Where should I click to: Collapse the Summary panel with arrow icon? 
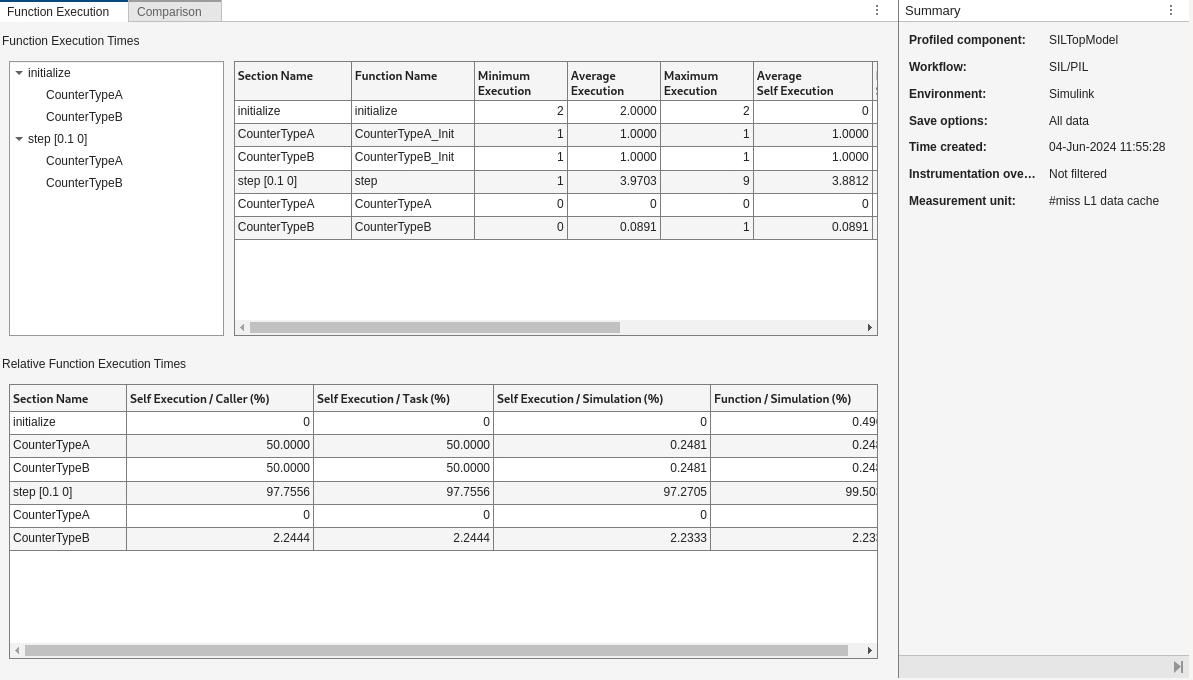[1178, 667]
